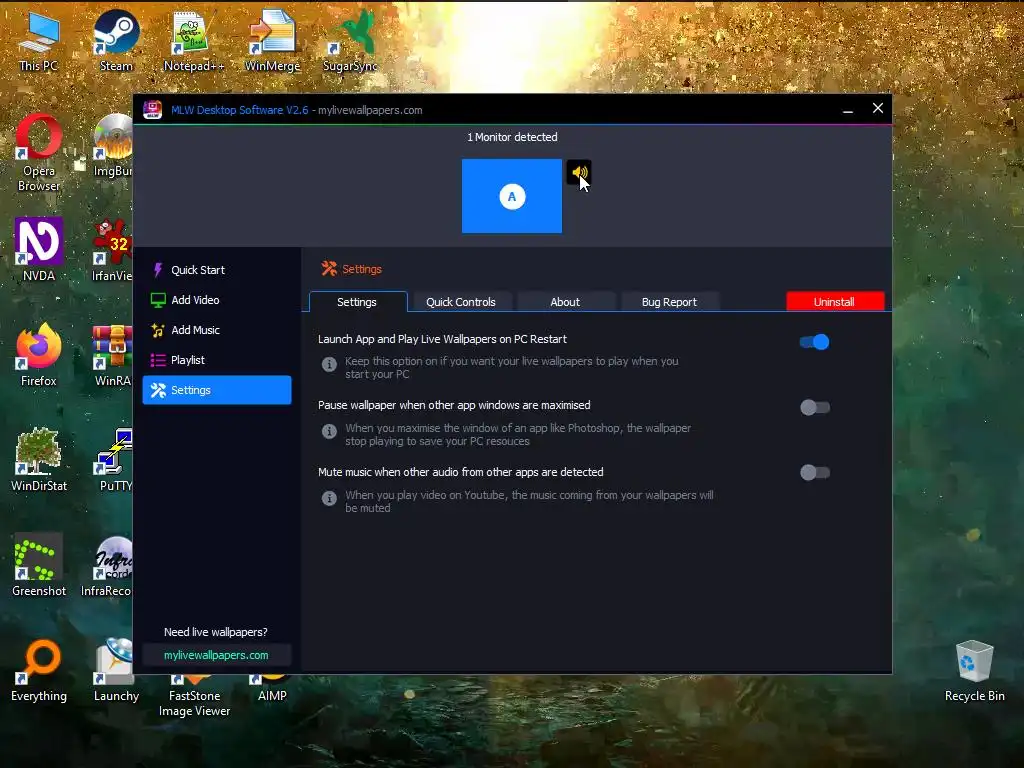Click the '1 Monitor detected' text
The height and width of the screenshot is (768, 1024).
[x=512, y=137]
